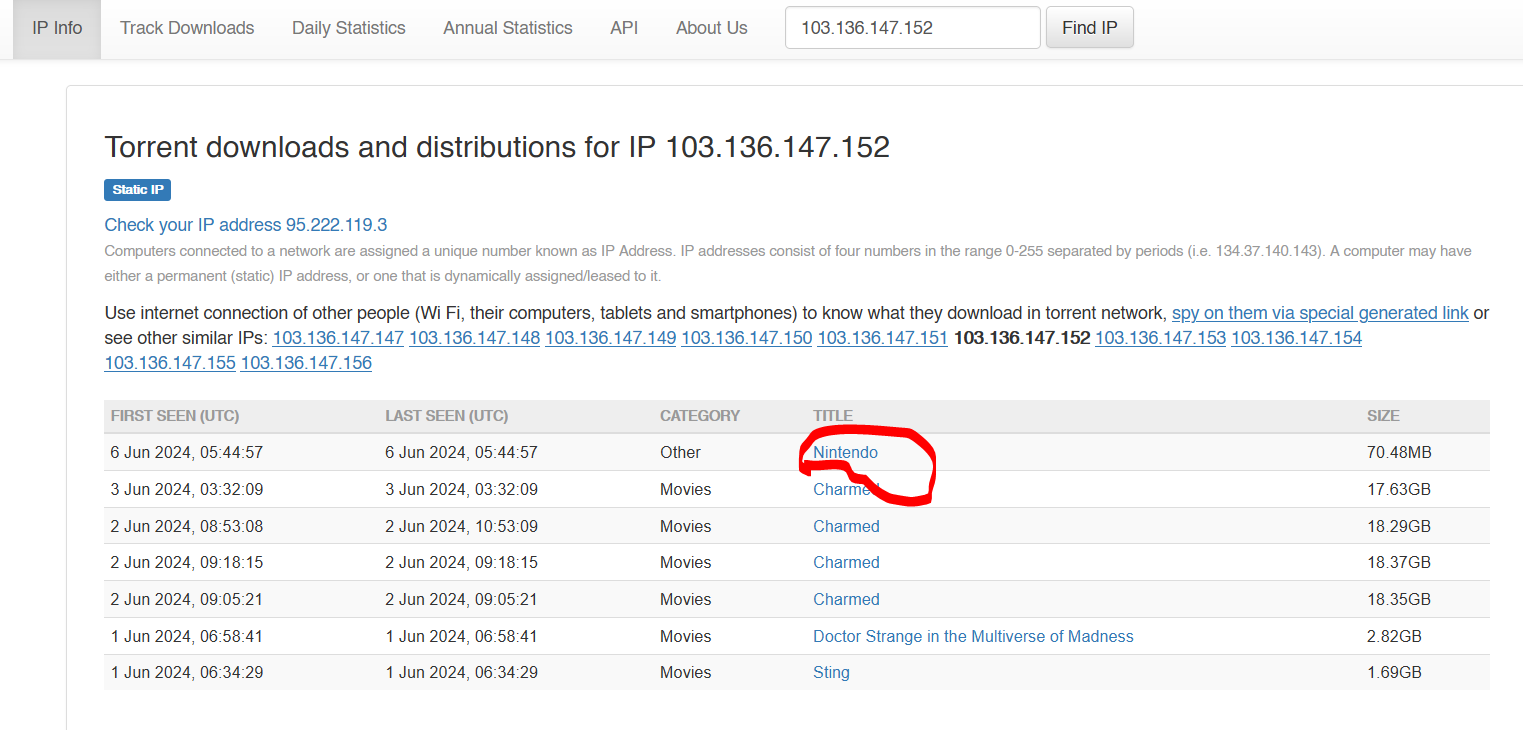Image resolution: width=1523 pixels, height=730 pixels.
Task: Click the FIRST SEEN (UTC) column header
Action: point(175,416)
